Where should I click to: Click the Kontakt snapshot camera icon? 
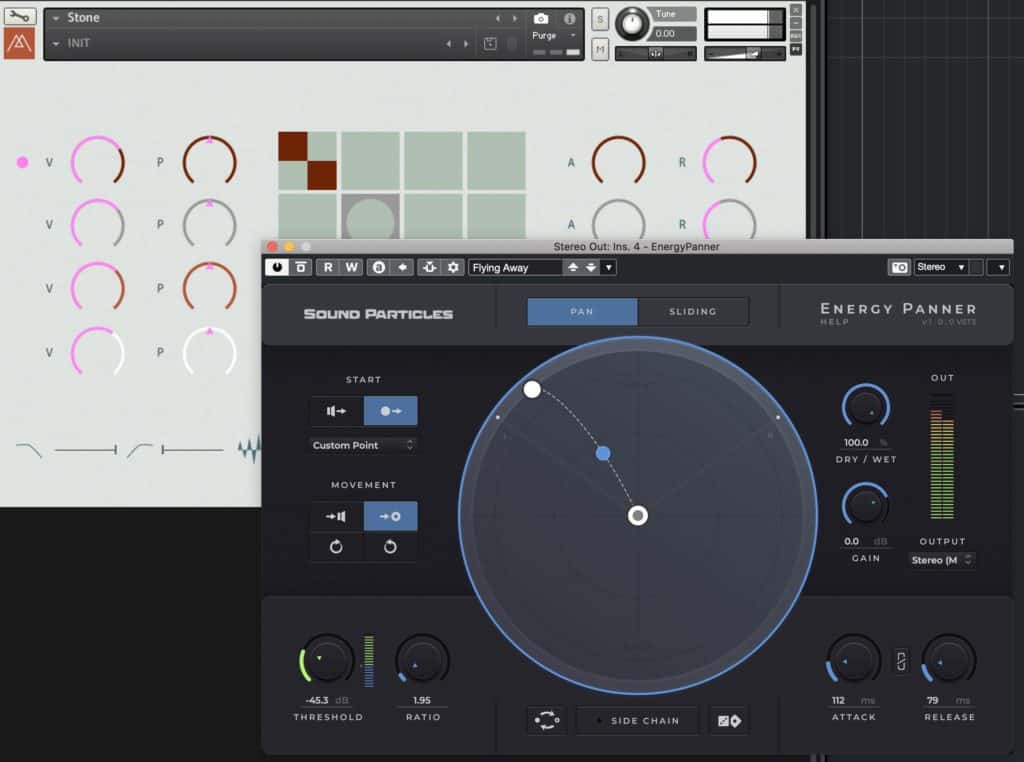541,18
